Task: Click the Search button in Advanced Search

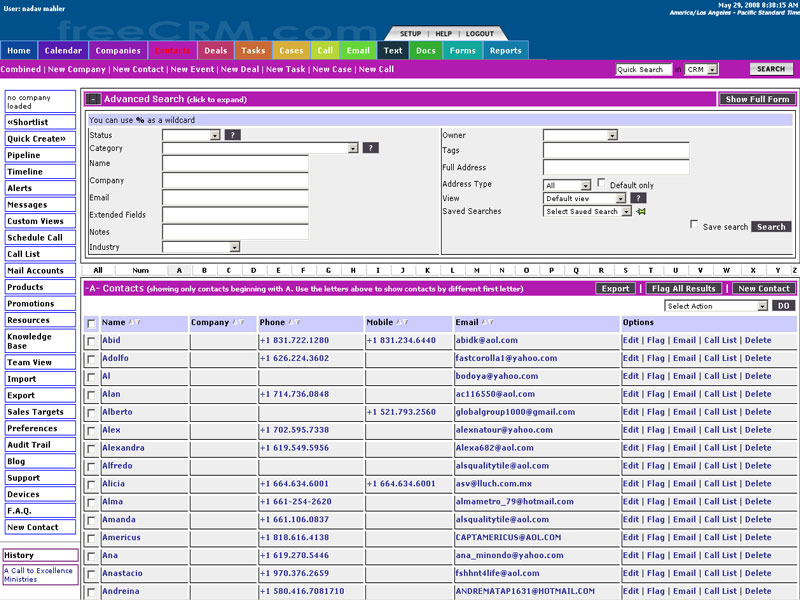Action: click(x=771, y=227)
